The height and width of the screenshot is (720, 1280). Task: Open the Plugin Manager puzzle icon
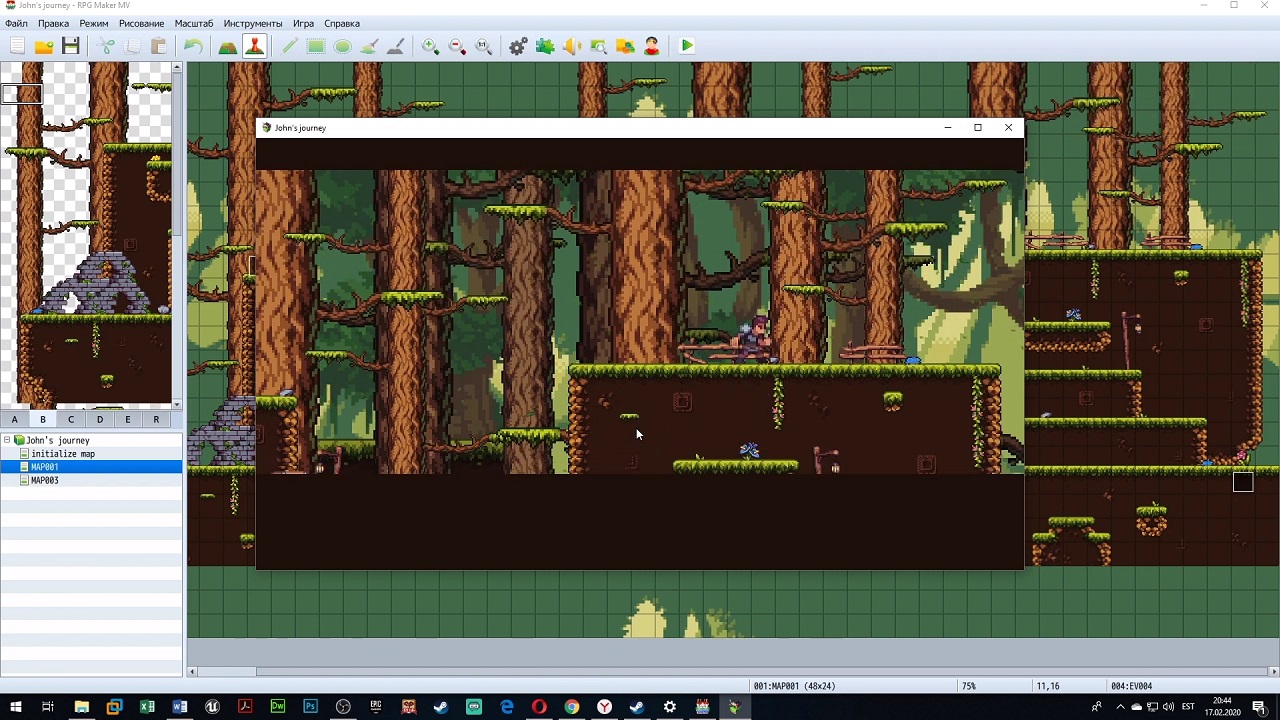click(x=545, y=46)
